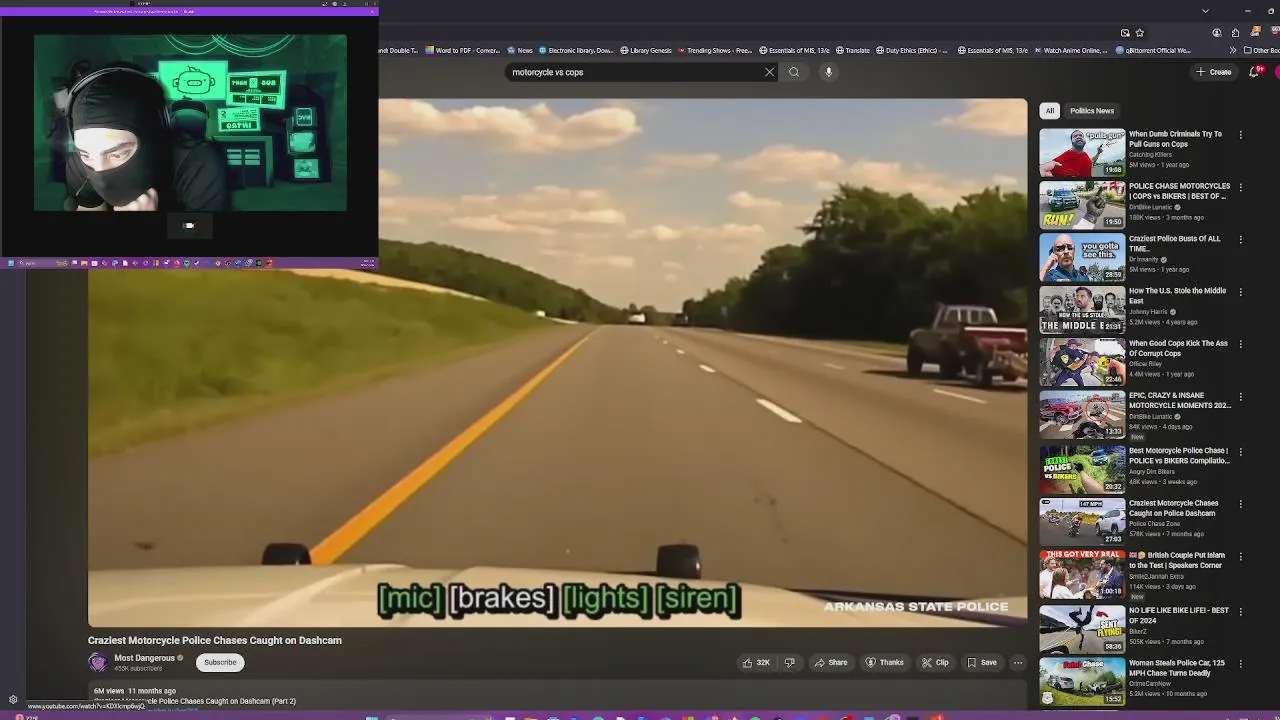Open options menu for When Dumb Criminals video
Image resolution: width=1280 pixels, height=720 pixels.
click(1241, 135)
